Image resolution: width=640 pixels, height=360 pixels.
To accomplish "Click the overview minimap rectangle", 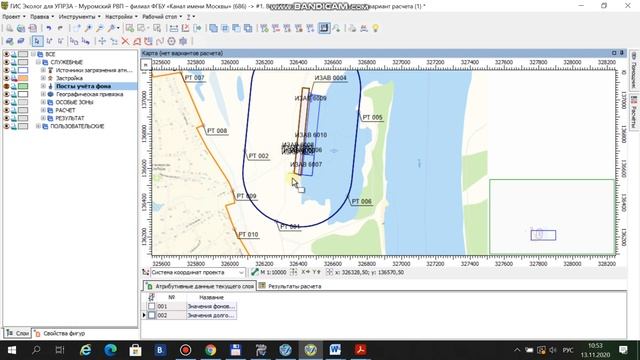I will pyautogui.click(x=543, y=235).
